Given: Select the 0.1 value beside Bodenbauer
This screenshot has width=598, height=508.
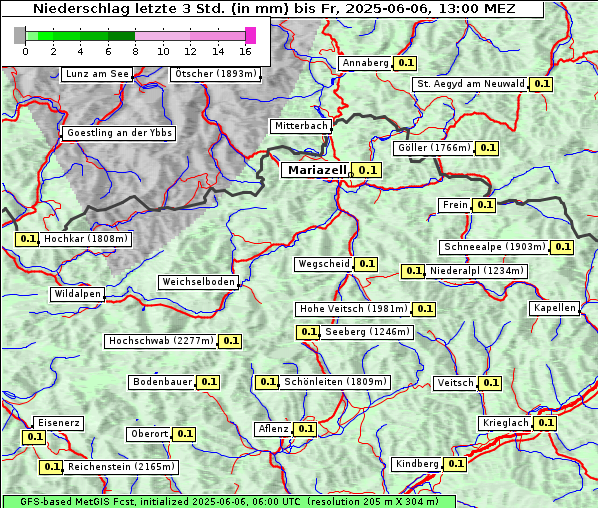Looking at the screenshot, I should pos(208,382).
